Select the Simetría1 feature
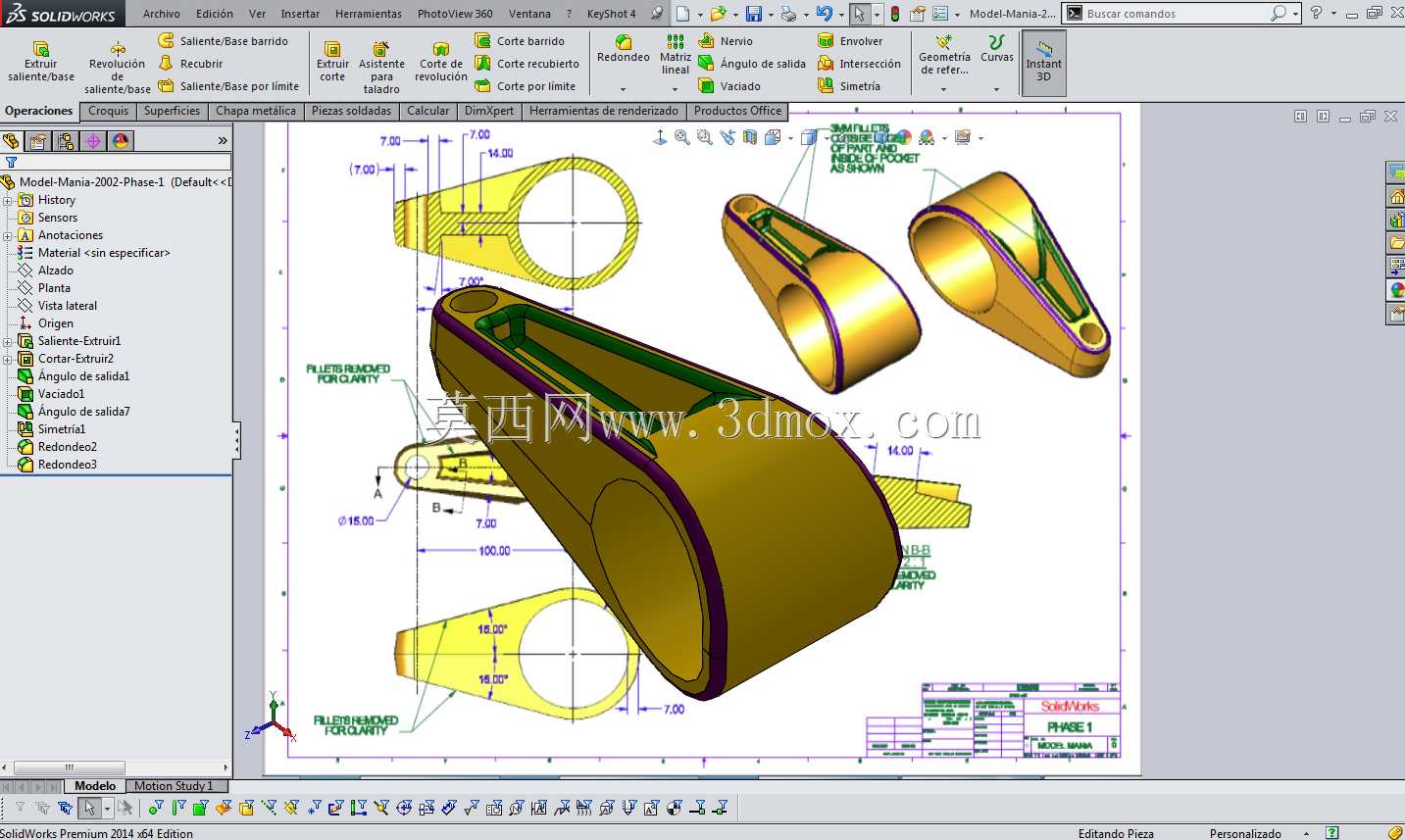The width and height of the screenshot is (1405, 840). 52,429
